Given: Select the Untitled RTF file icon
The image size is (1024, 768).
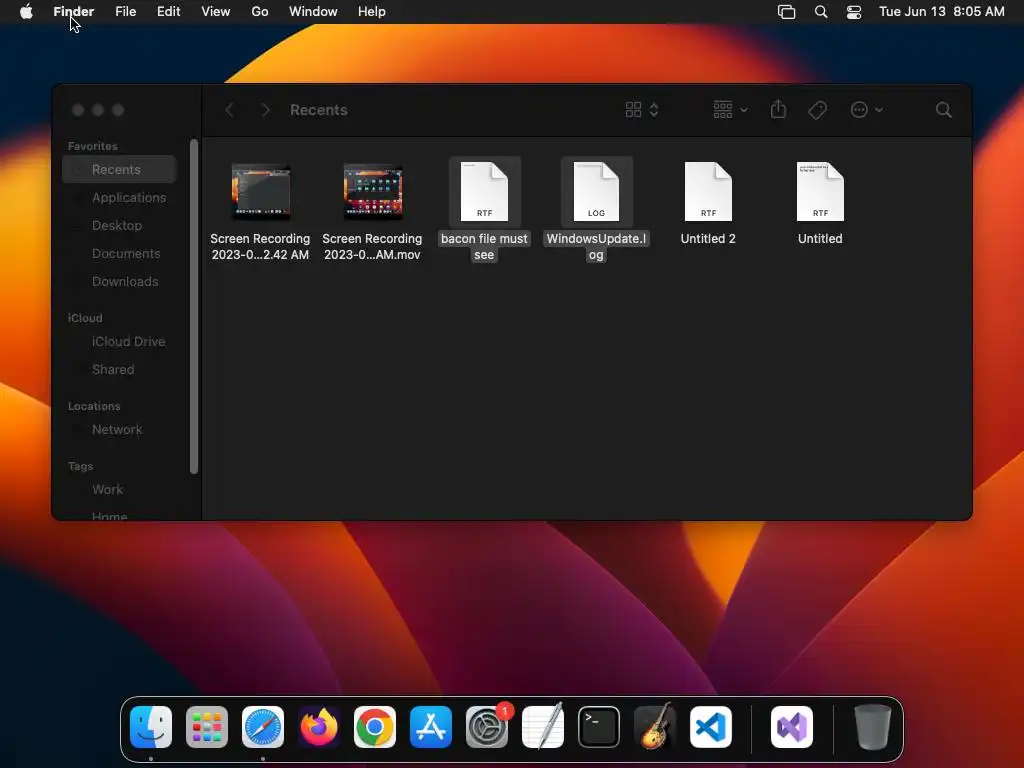Looking at the screenshot, I should coord(820,191).
